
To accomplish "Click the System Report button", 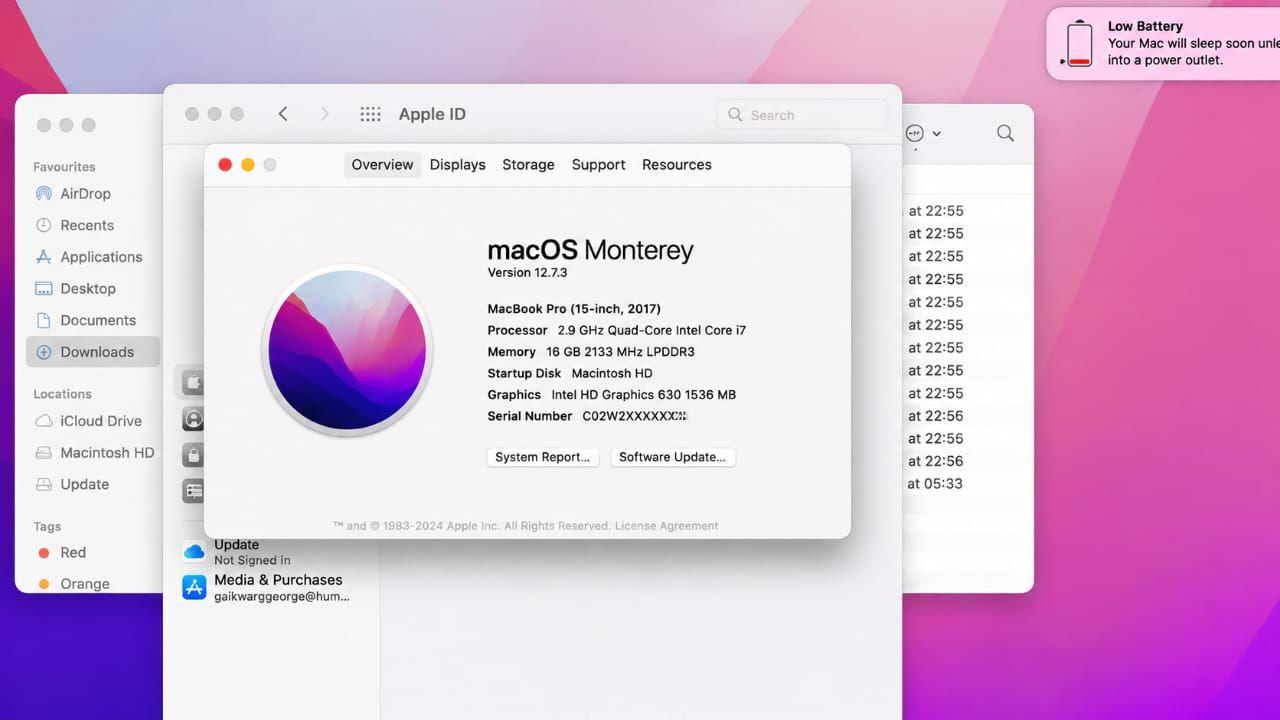I will click(542, 457).
